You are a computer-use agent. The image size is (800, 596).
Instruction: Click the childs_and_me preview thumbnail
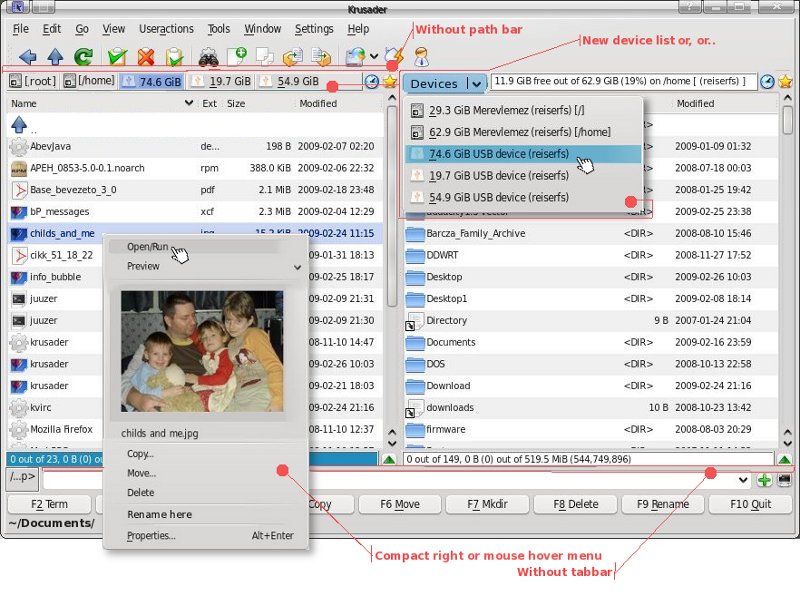click(x=202, y=351)
